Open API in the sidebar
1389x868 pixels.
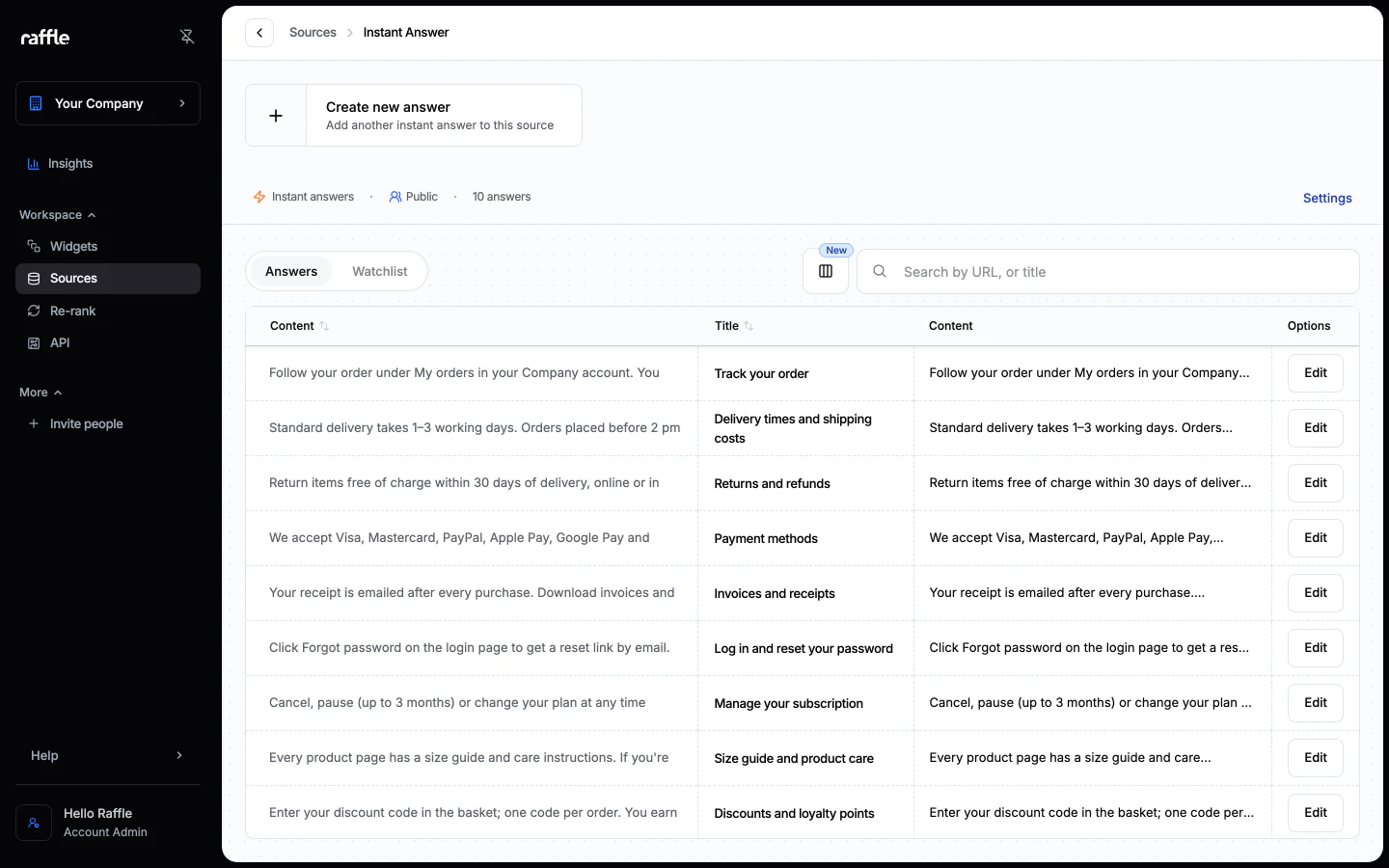(x=108, y=343)
